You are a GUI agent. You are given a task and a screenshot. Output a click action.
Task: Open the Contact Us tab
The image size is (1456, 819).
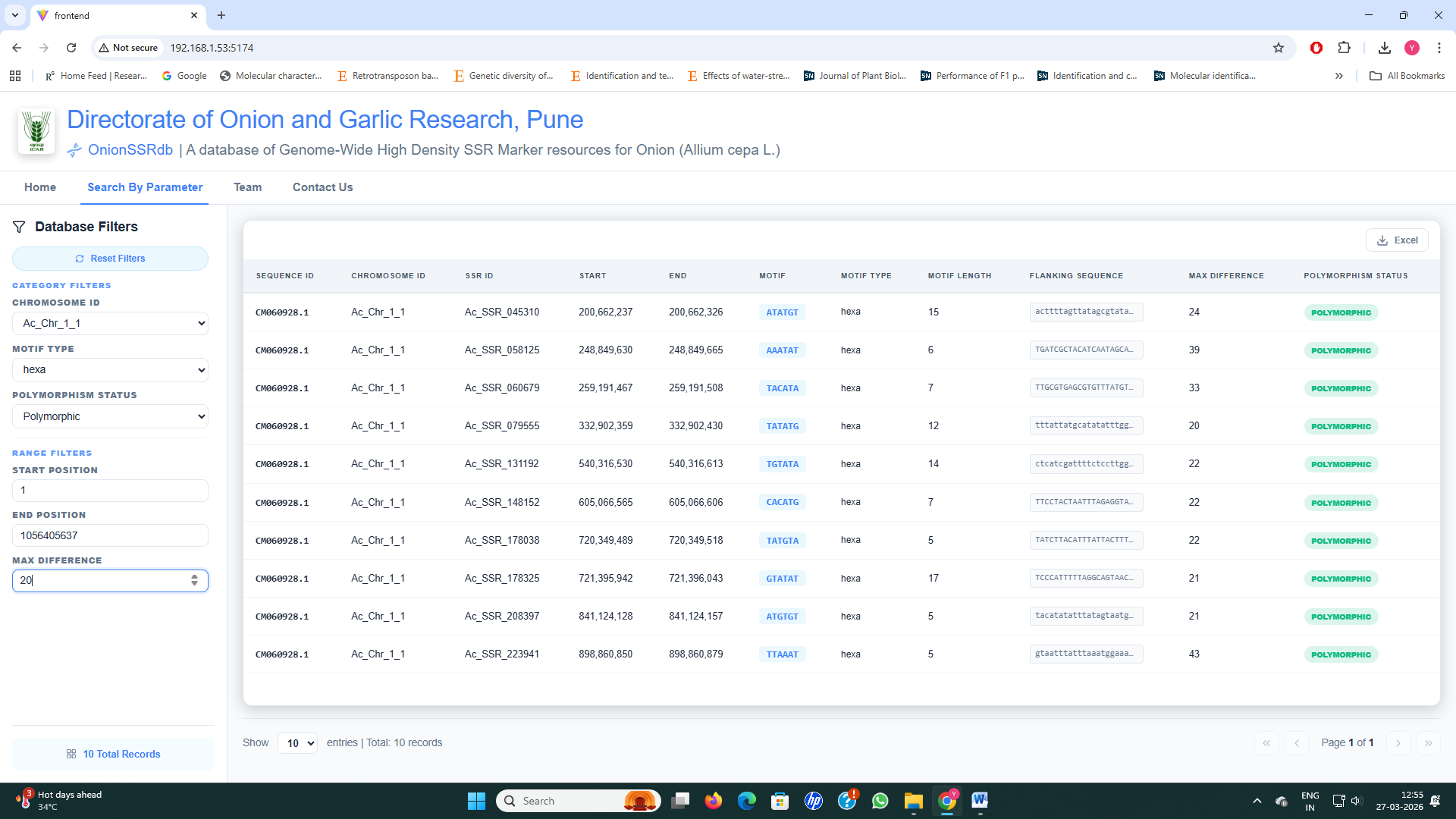click(x=322, y=187)
